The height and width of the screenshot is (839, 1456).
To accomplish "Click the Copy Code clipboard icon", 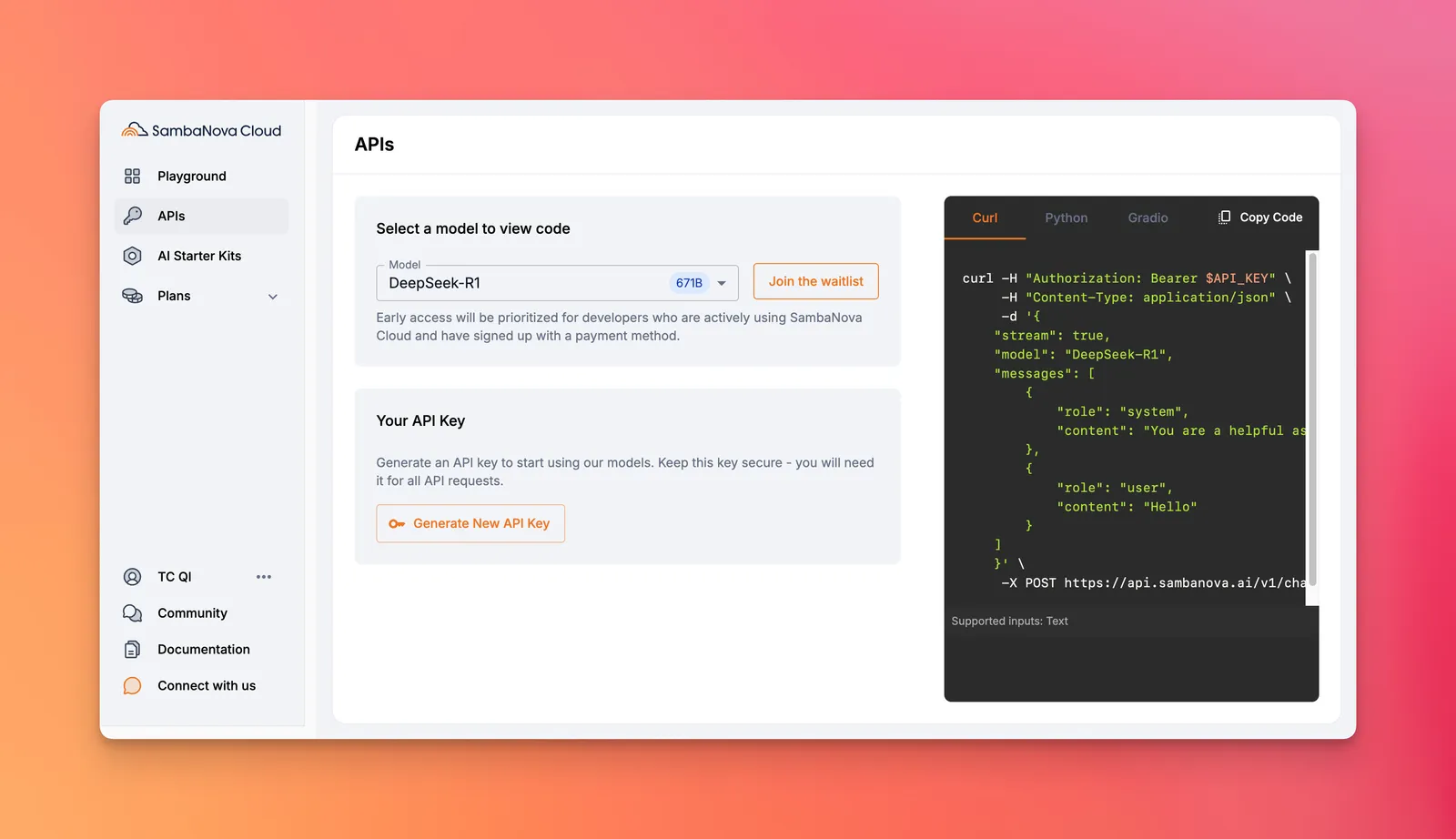I will (x=1224, y=217).
